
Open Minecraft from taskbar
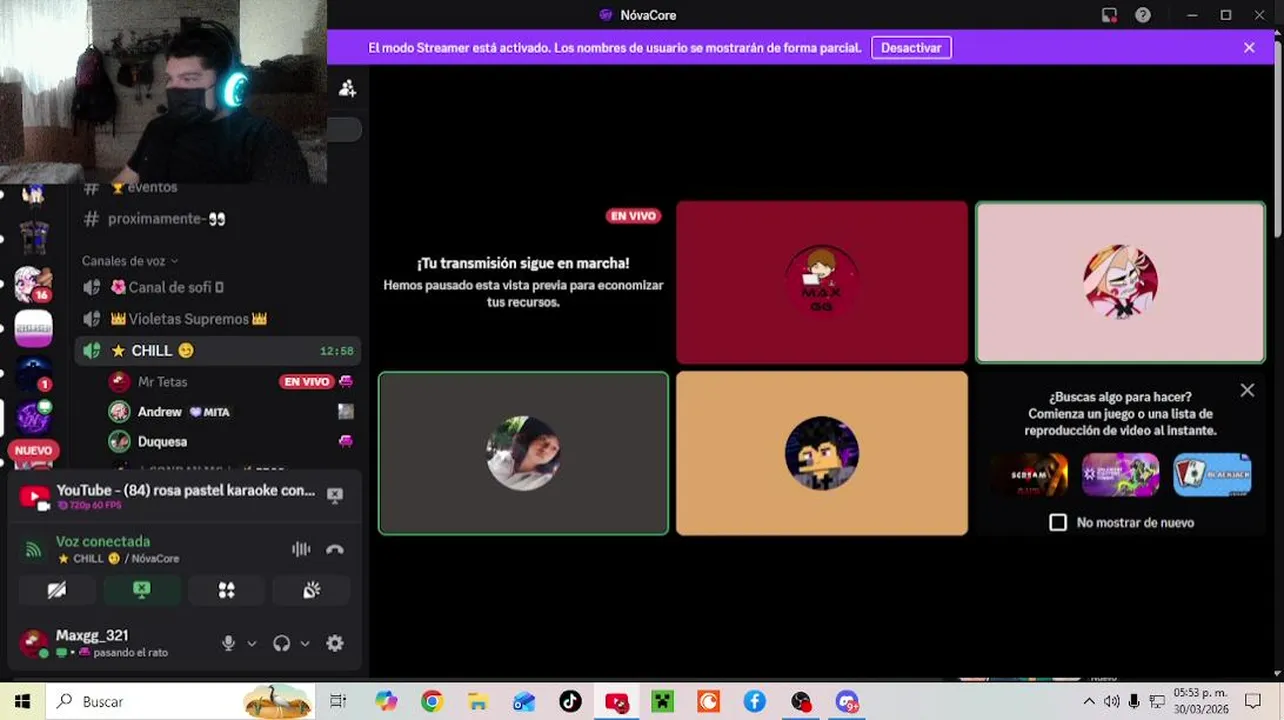pos(663,702)
